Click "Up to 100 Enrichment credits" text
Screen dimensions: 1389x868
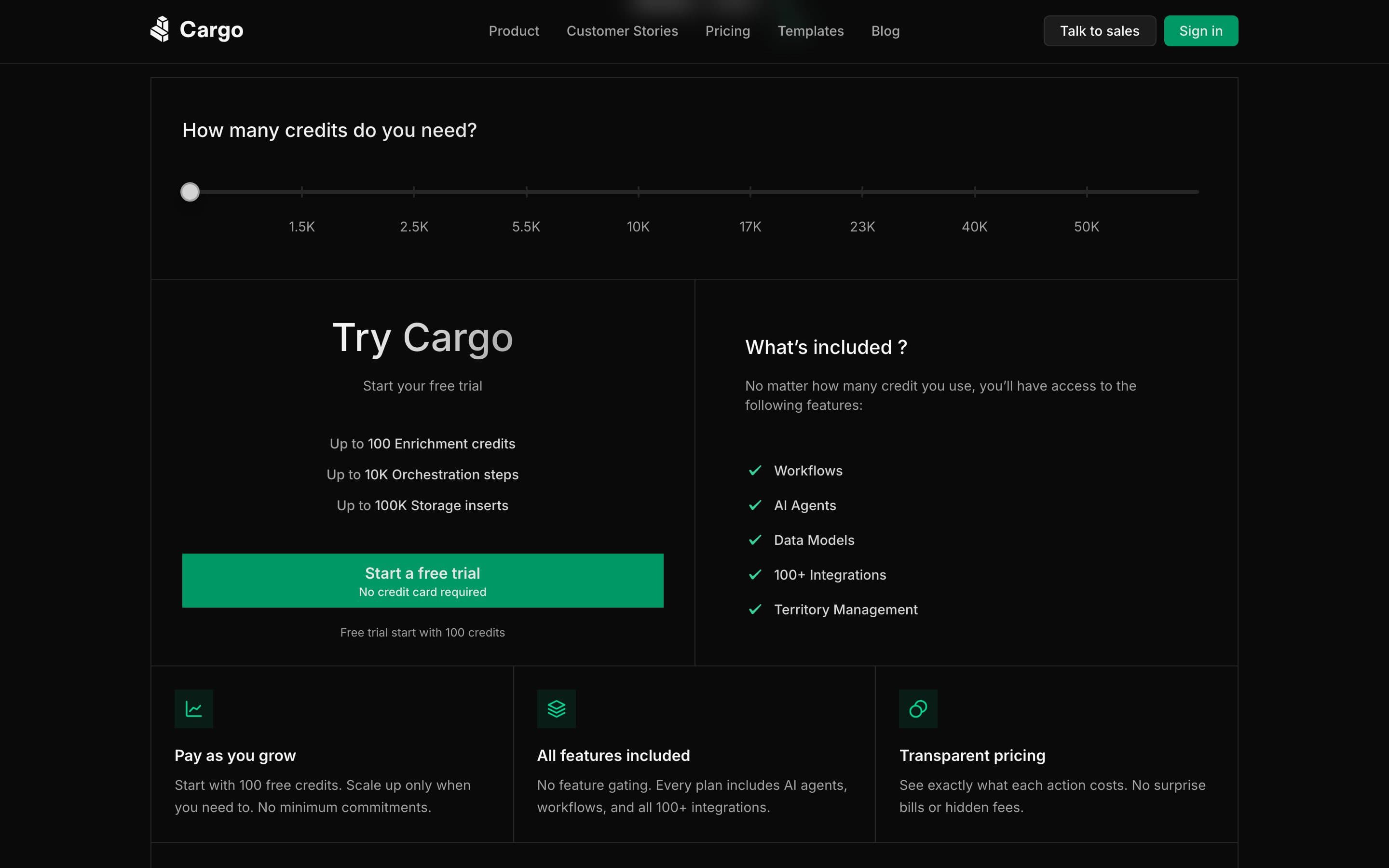tap(422, 444)
